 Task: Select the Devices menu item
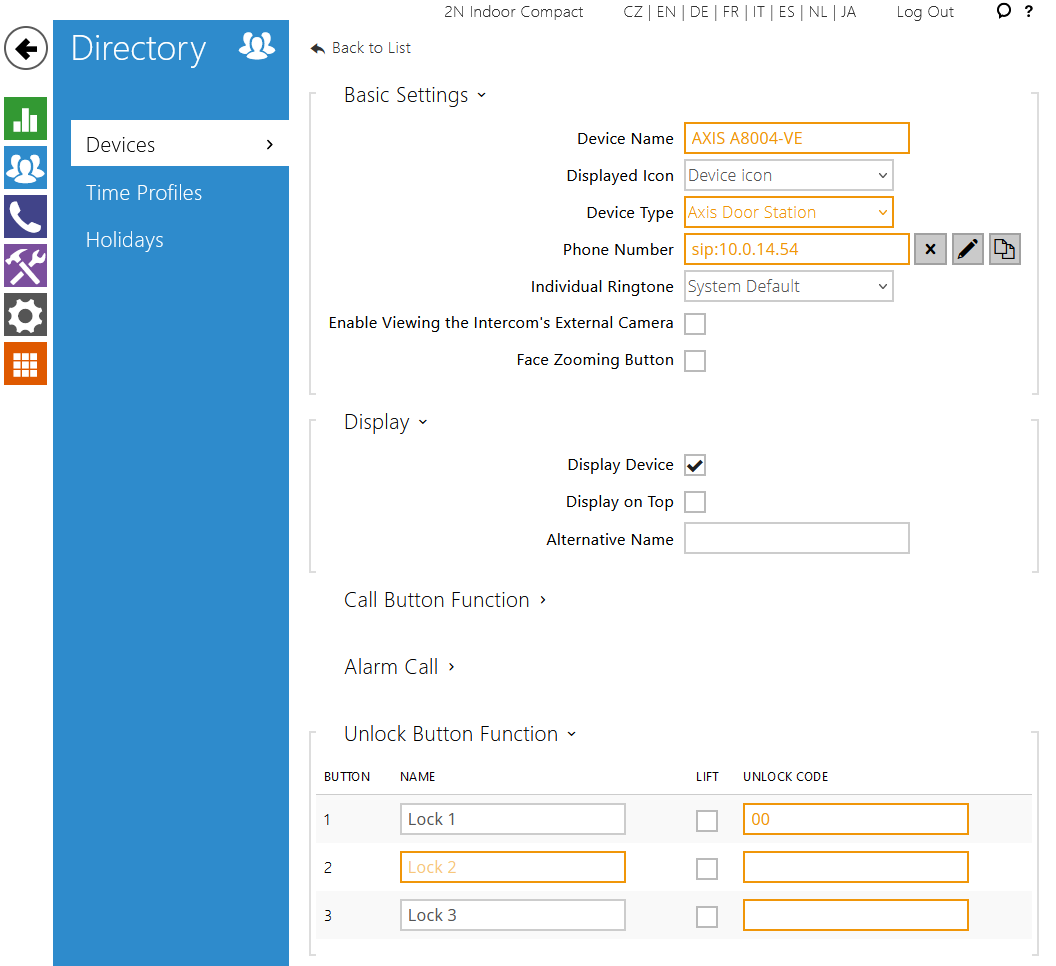tap(180, 144)
